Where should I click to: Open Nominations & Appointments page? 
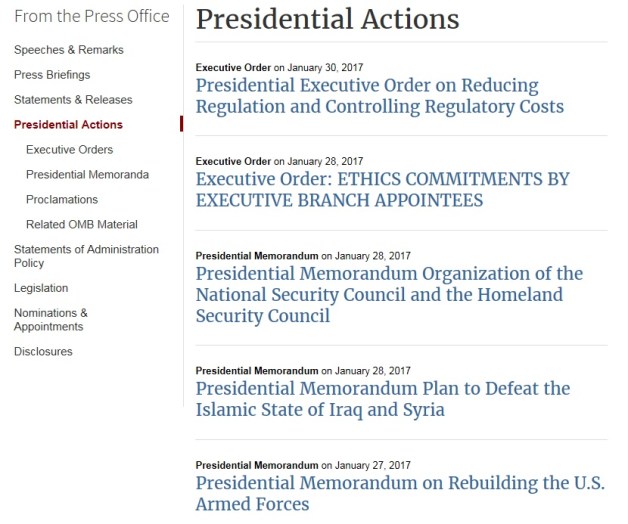(x=51, y=320)
